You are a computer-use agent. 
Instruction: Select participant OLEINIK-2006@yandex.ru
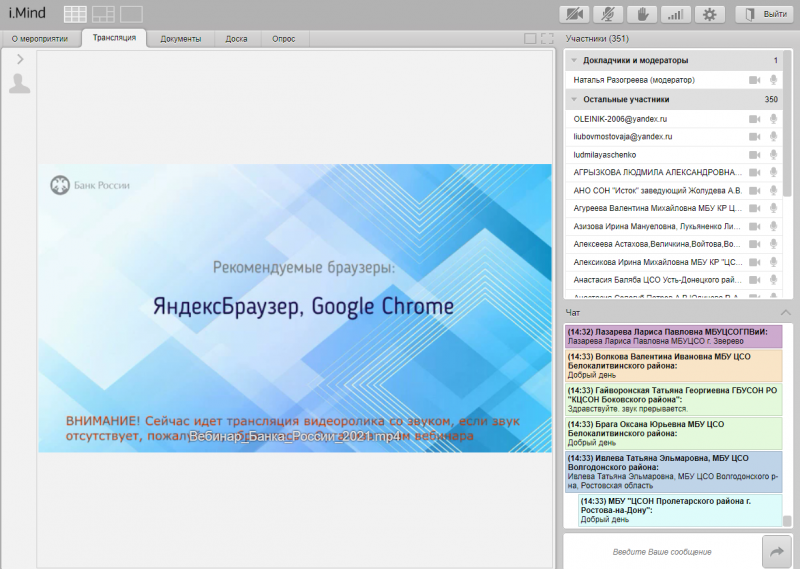(673, 119)
